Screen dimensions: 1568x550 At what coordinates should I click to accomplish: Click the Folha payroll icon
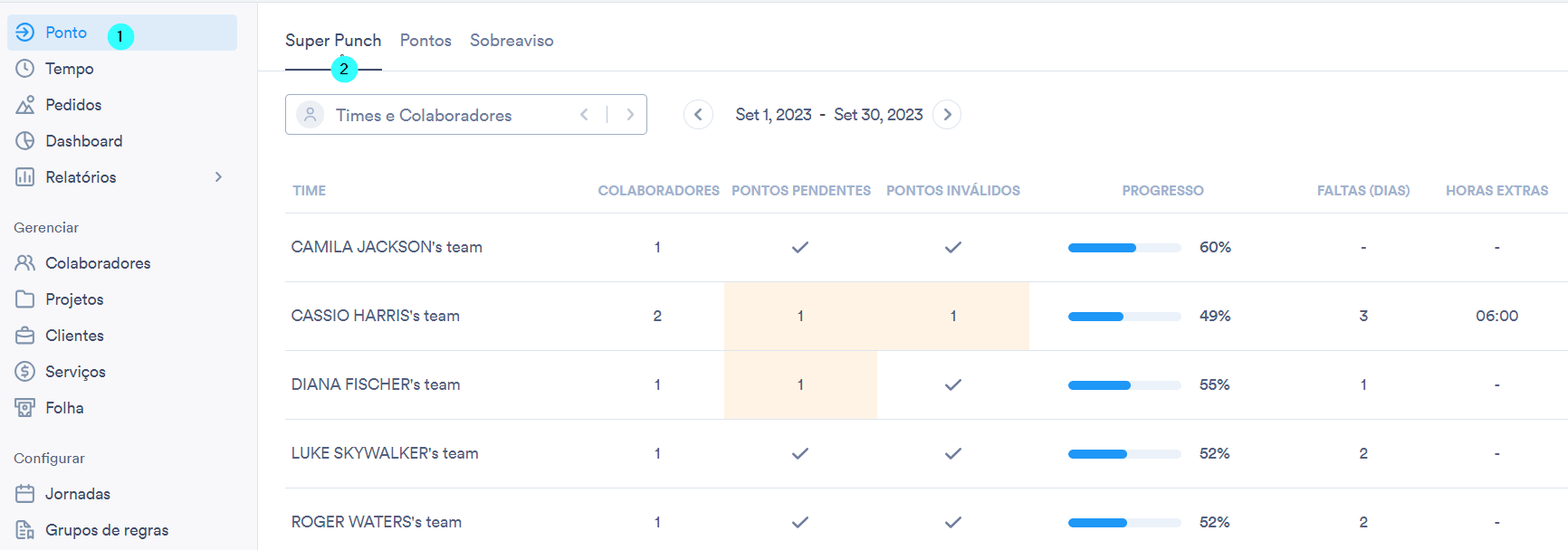pyautogui.click(x=25, y=408)
